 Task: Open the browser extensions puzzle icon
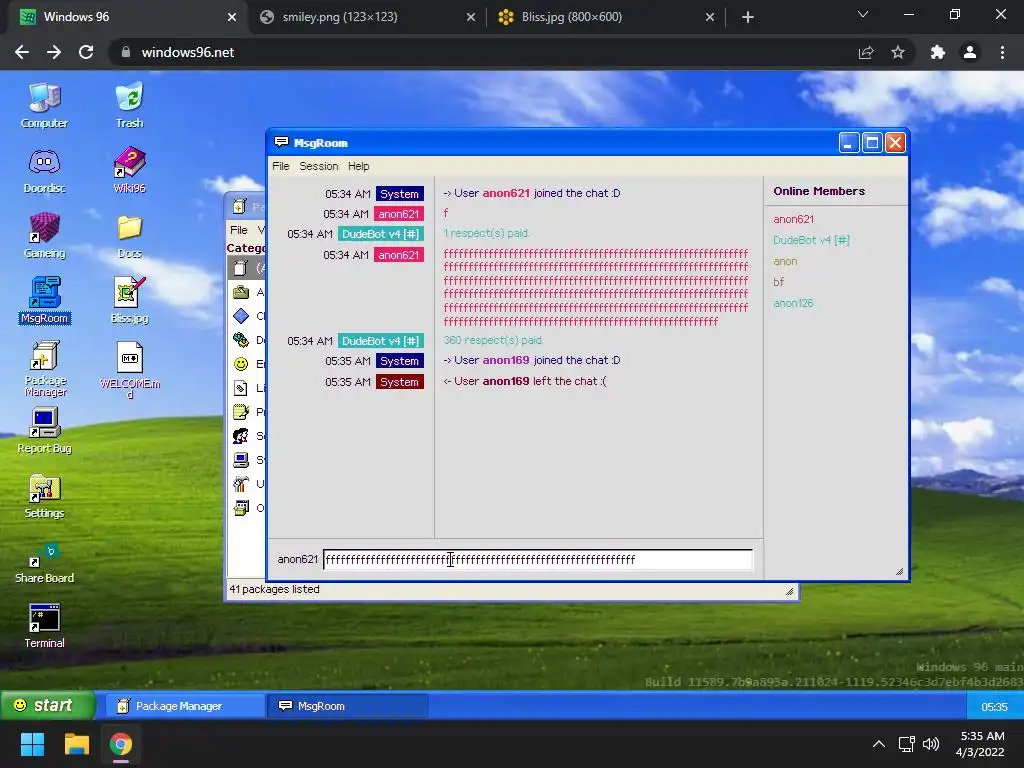click(x=938, y=52)
